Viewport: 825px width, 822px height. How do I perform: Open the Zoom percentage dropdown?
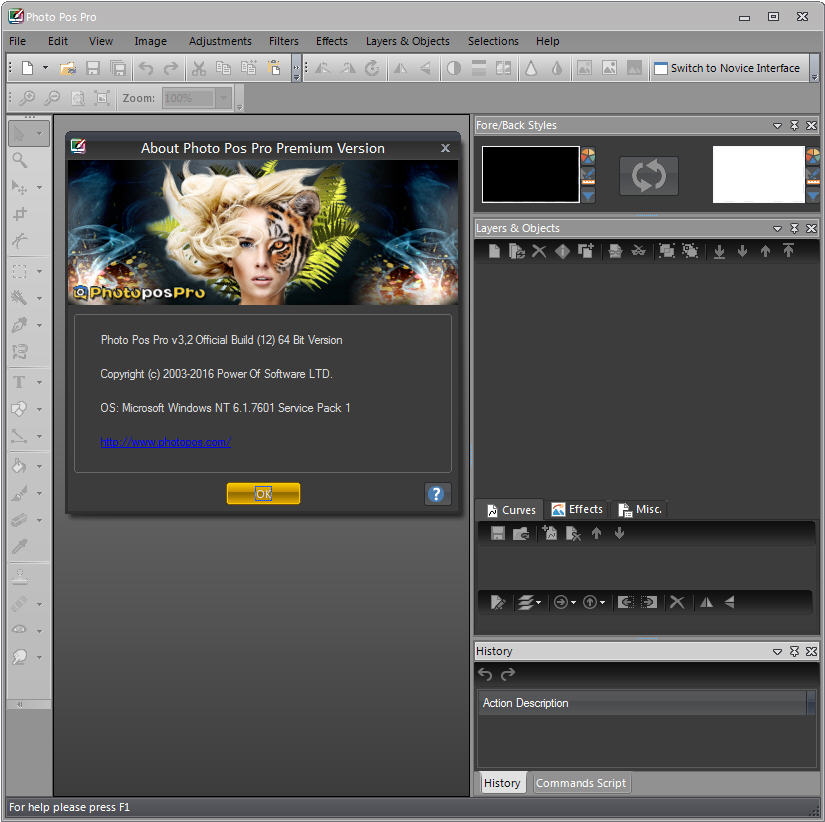tap(224, 98)
